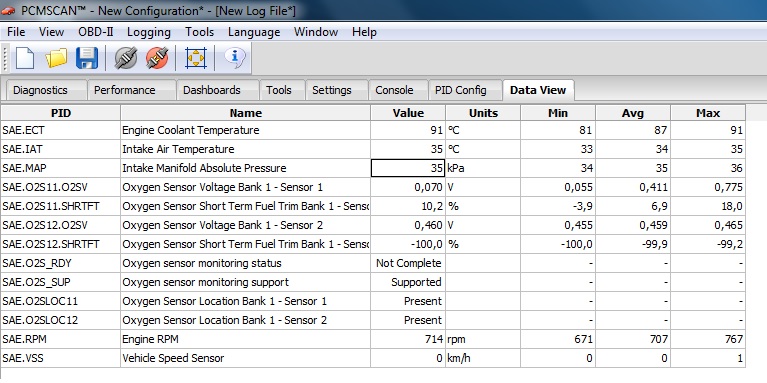Image resolution: width=767 pixels, height=383 pixels.
Task: Click the 767 max RPM cell
Action: tap(708, 339)
